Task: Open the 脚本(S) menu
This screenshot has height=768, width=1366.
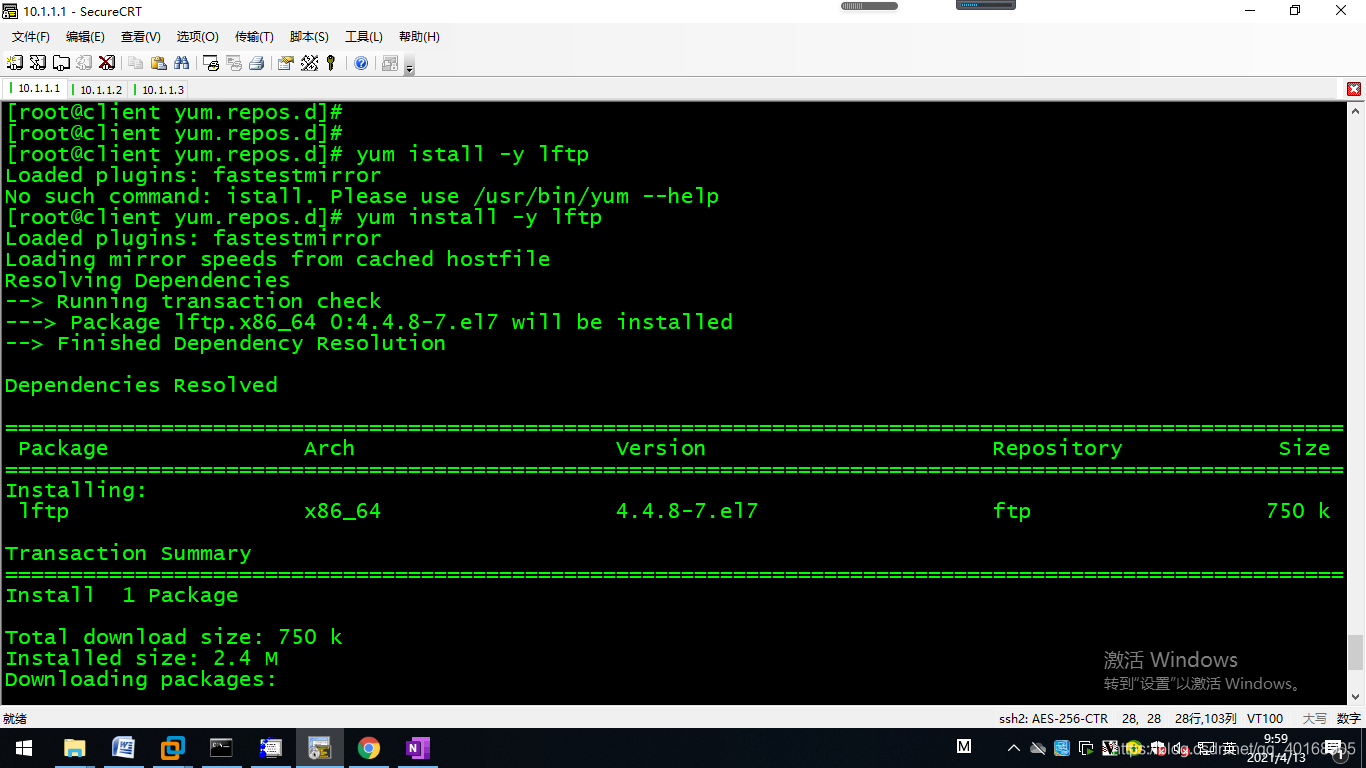Action: pyautogui.click(x=309, y=37)
